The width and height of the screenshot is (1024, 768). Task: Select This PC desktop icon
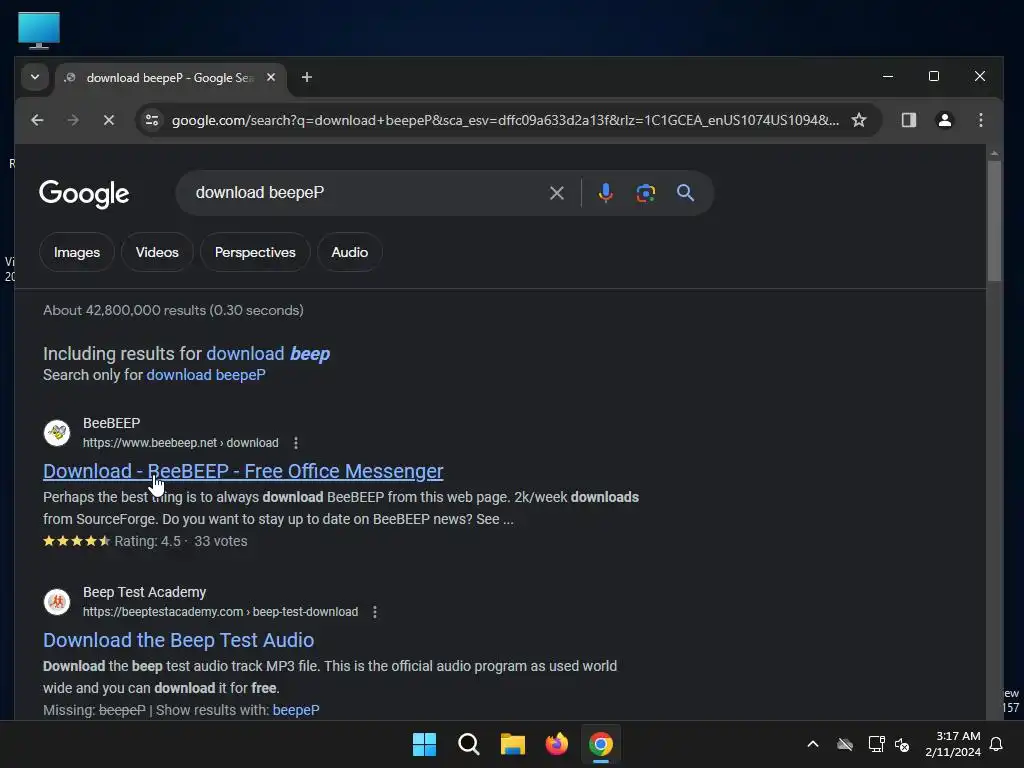[39, 30]
